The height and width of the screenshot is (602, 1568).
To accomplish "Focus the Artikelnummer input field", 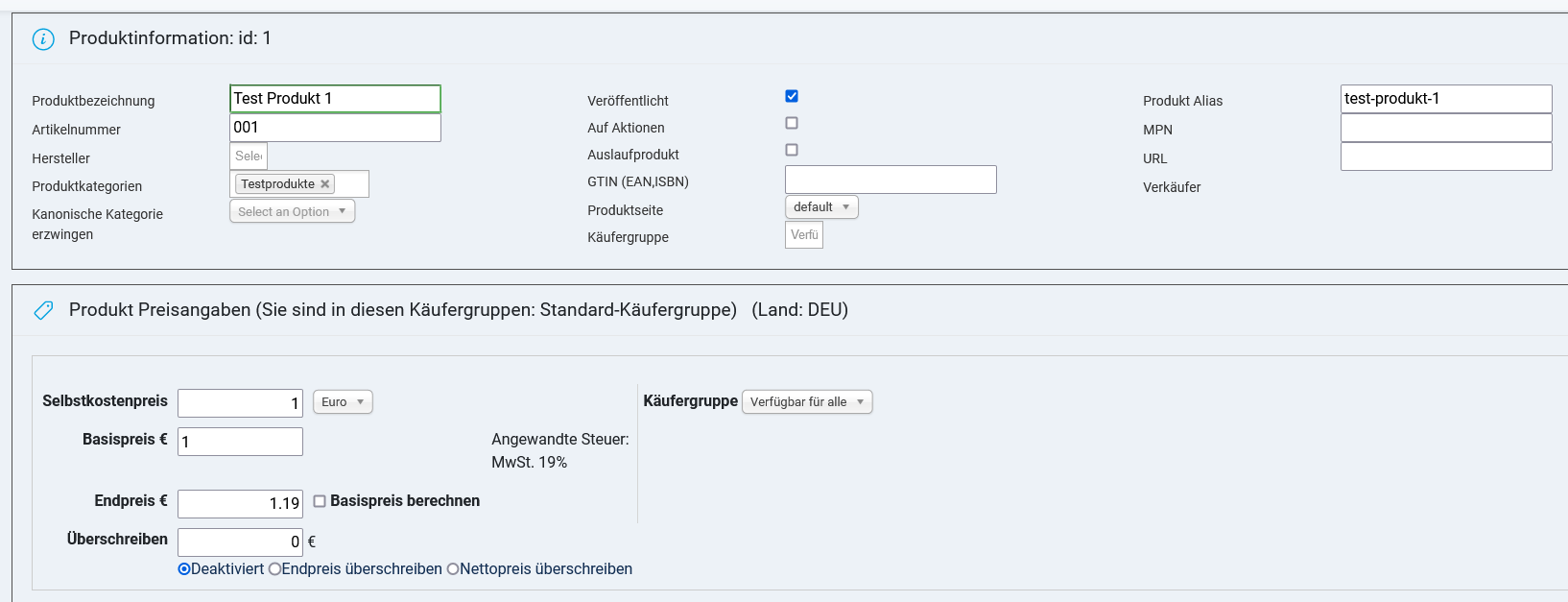I will [335, 128].
